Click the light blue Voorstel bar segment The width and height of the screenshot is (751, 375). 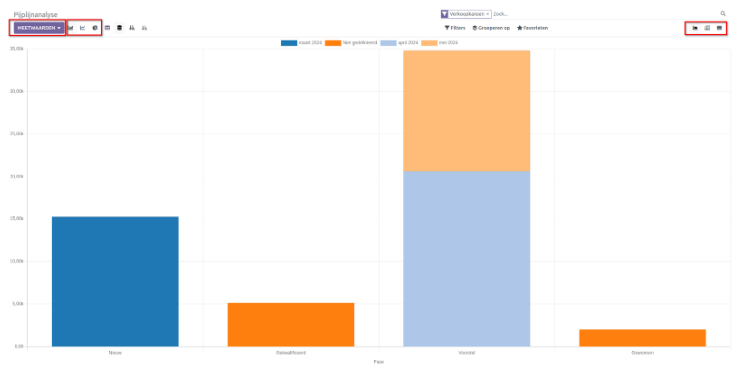click(x=467, y=259)
